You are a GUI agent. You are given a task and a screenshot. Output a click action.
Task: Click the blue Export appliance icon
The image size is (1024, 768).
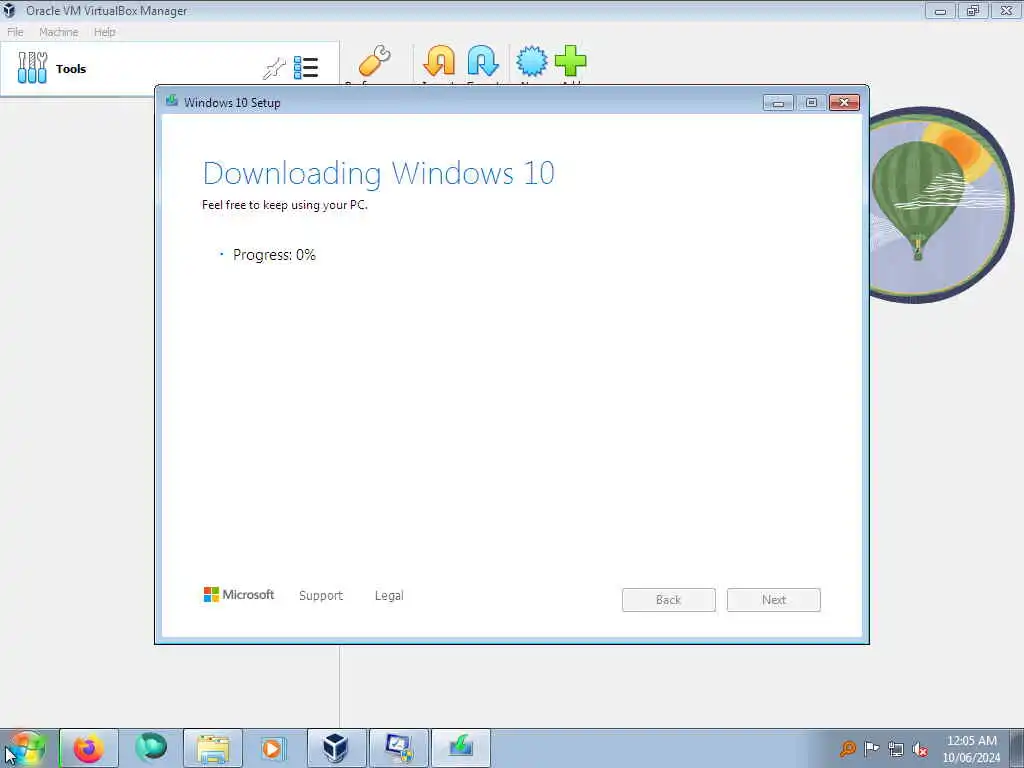[x=483, y=61]
